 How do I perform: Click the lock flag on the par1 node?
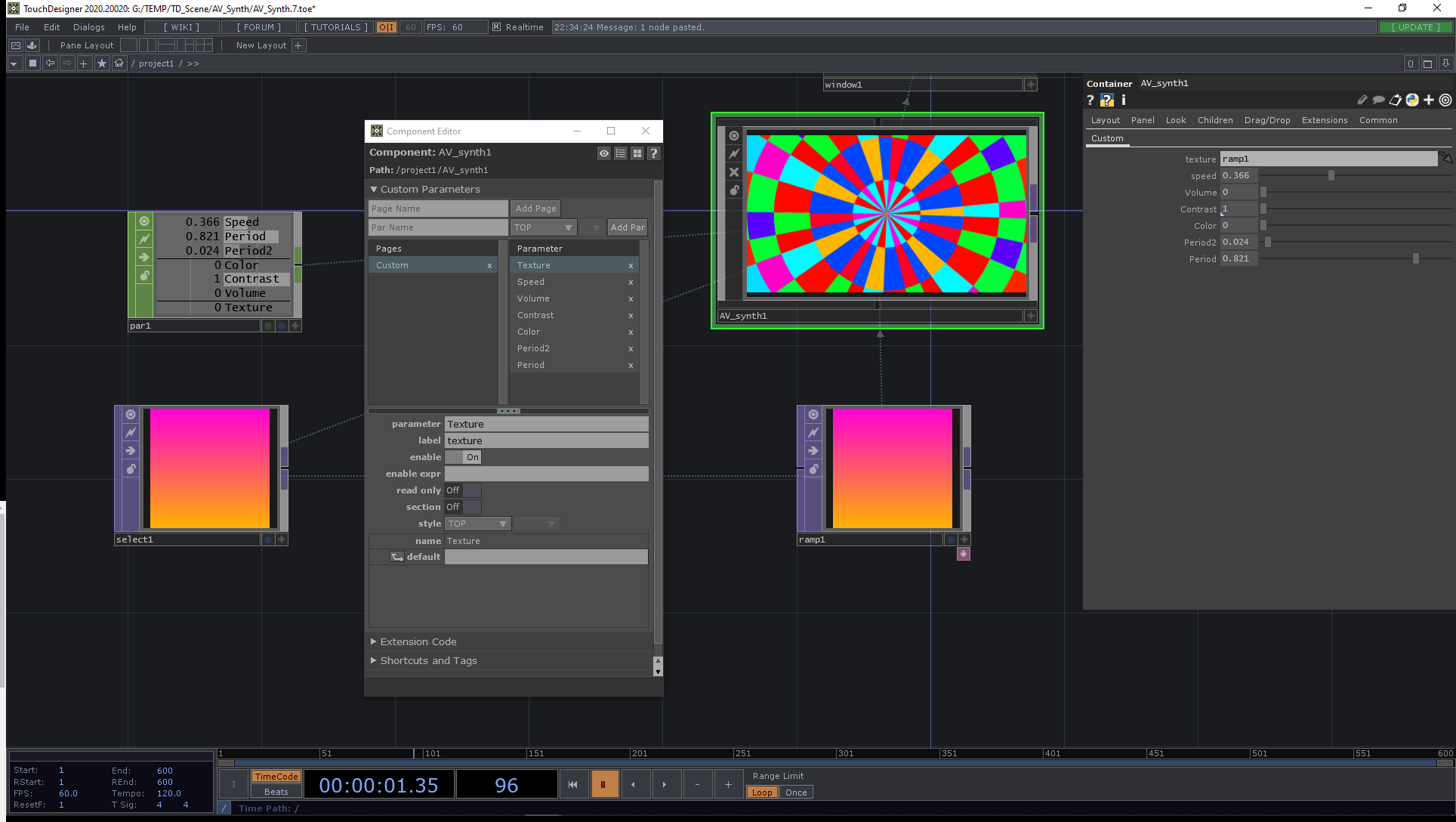click(143, 276)
